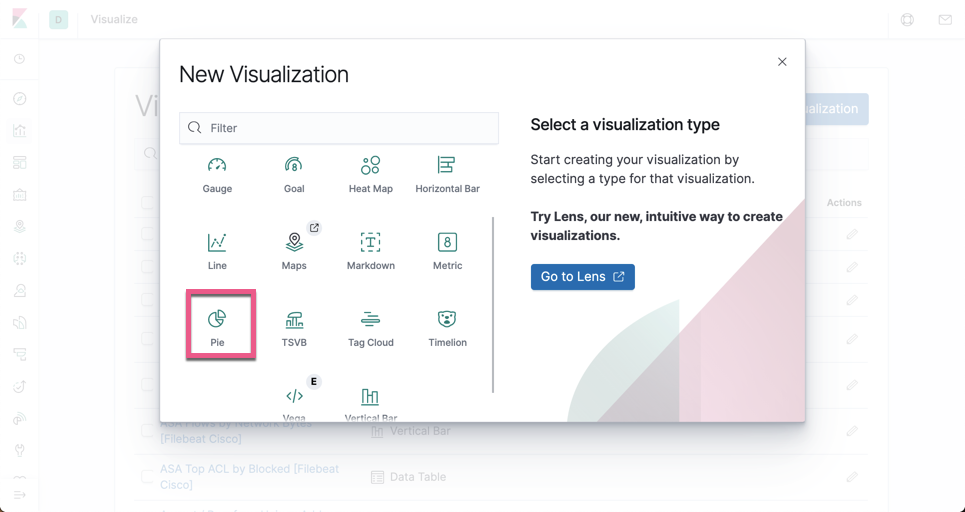Viewport: 965px width, 512px height.
Task: Click the Vertical Bar type cell in table
Action: pos(410,431)
